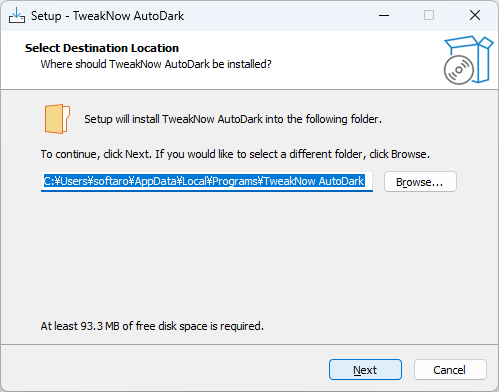Click the 93.3 MB disk space notice
The width and height of the screenshot is (499, 392).
[x=152, y=326]
